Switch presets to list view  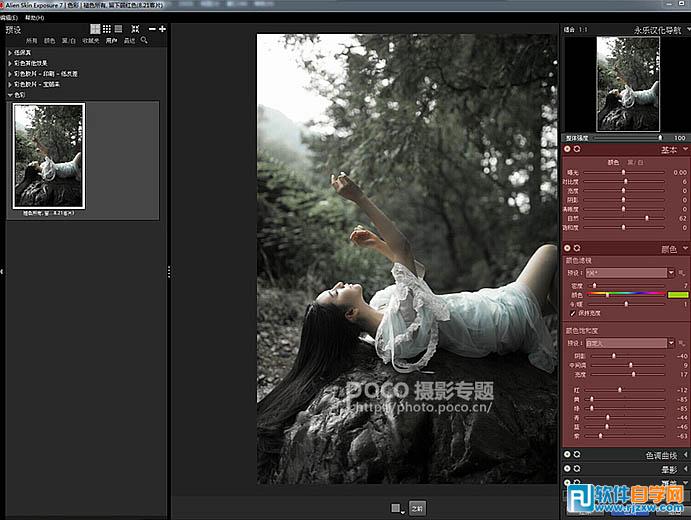pyautogui.click(x=118, y=29)
